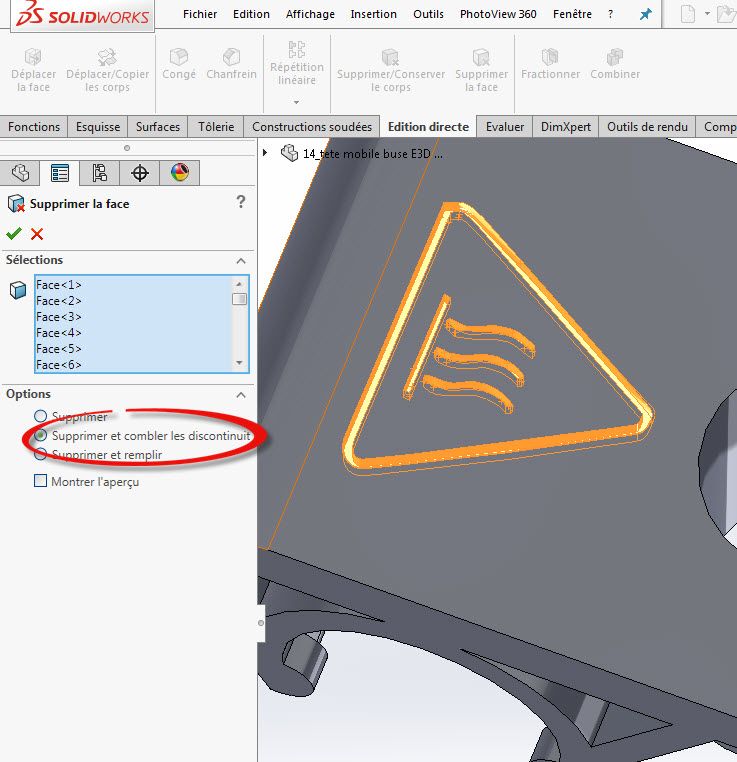Viewport: 737px width, 762px height.
Task: Click the Déplacer la face tool
Action: 33,70
